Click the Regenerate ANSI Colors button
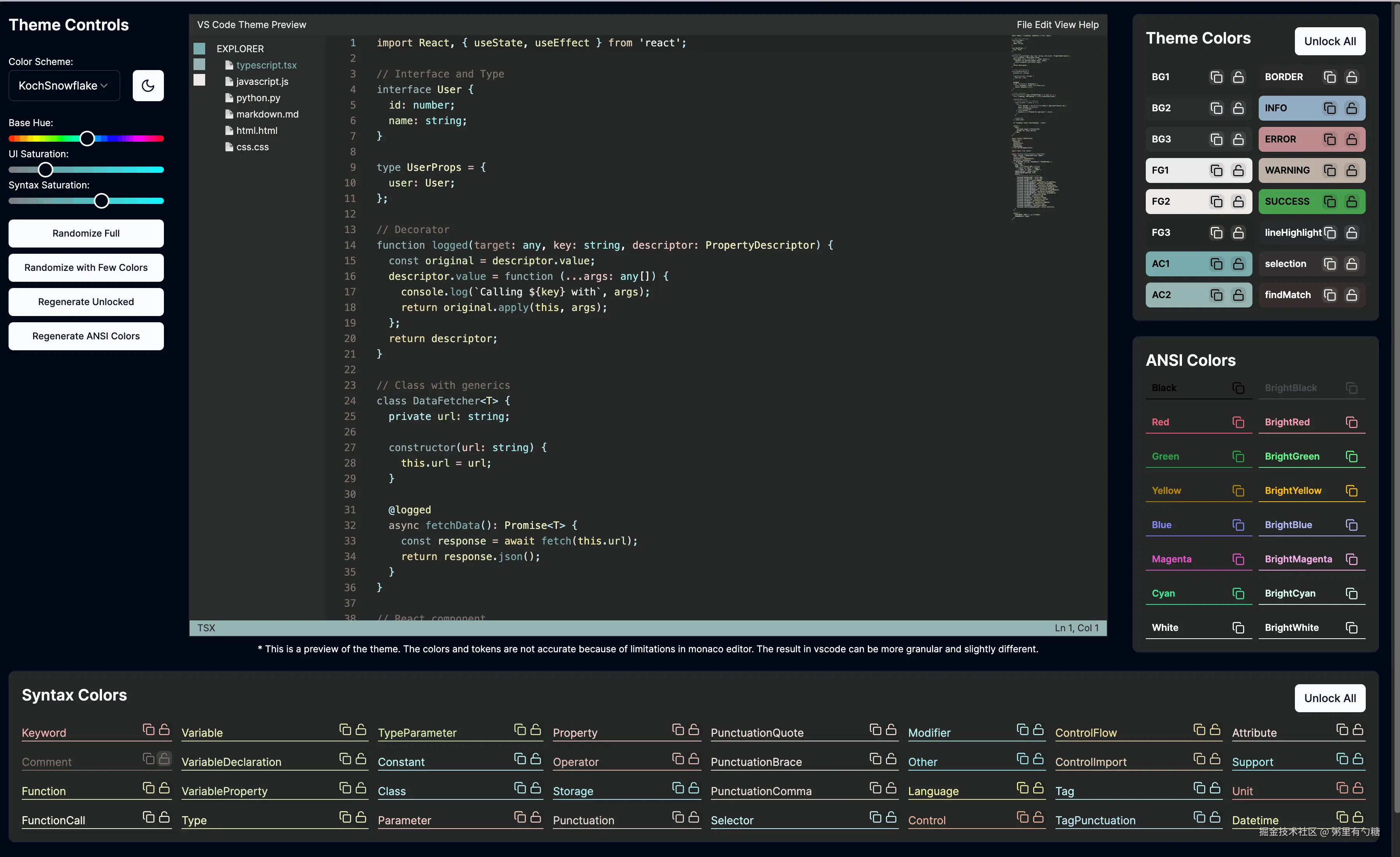 click(86, 336)
